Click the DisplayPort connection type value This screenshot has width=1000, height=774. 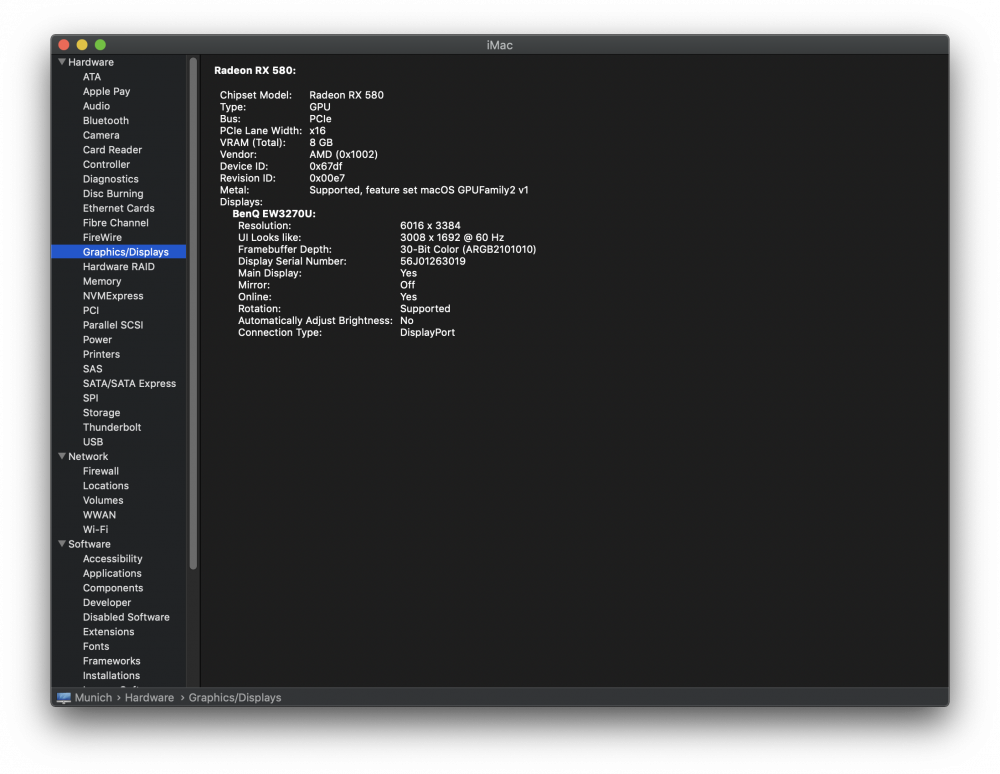427,333
